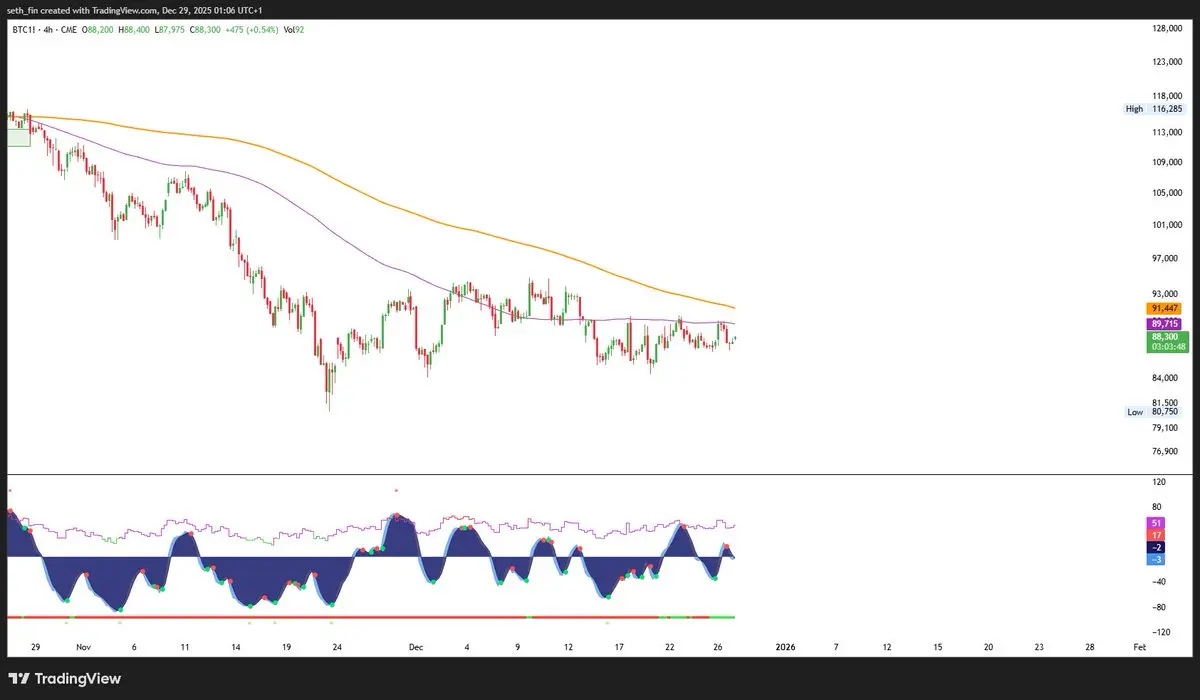Click the 105,000 price axis label
Screen dimensions: 1200x700
coord(1167,193)
